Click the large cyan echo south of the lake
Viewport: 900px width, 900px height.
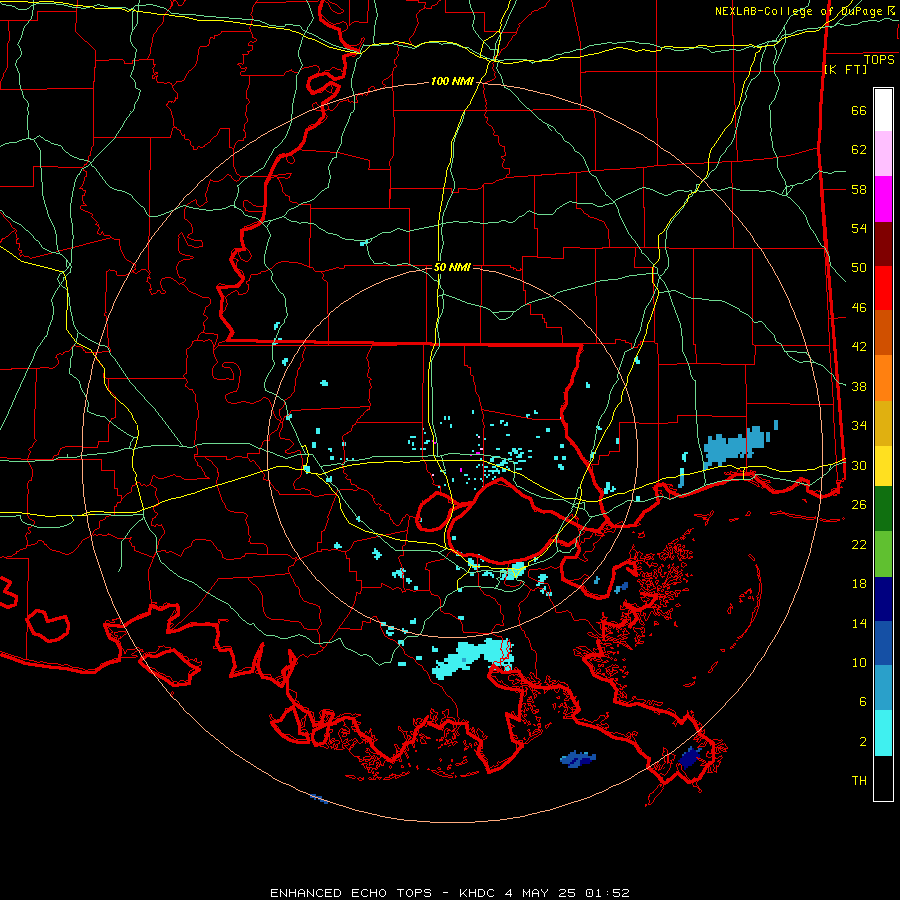click(472, 656)
